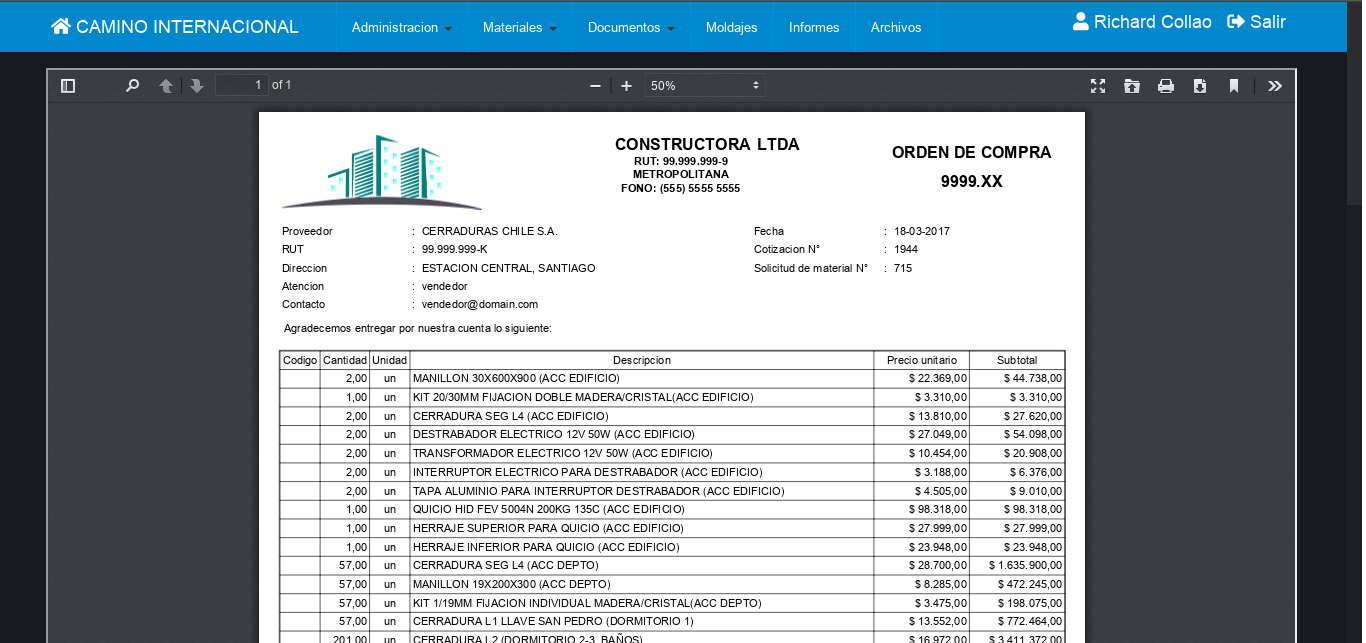Screen dimensions: 1366x643
Task: Click the unit price $ 98.318,00
Action: coord(938,509)
